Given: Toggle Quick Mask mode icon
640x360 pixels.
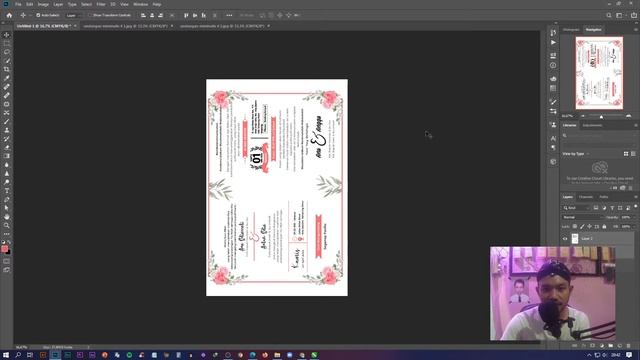Looking at the screenshot, I should (7, 261).
